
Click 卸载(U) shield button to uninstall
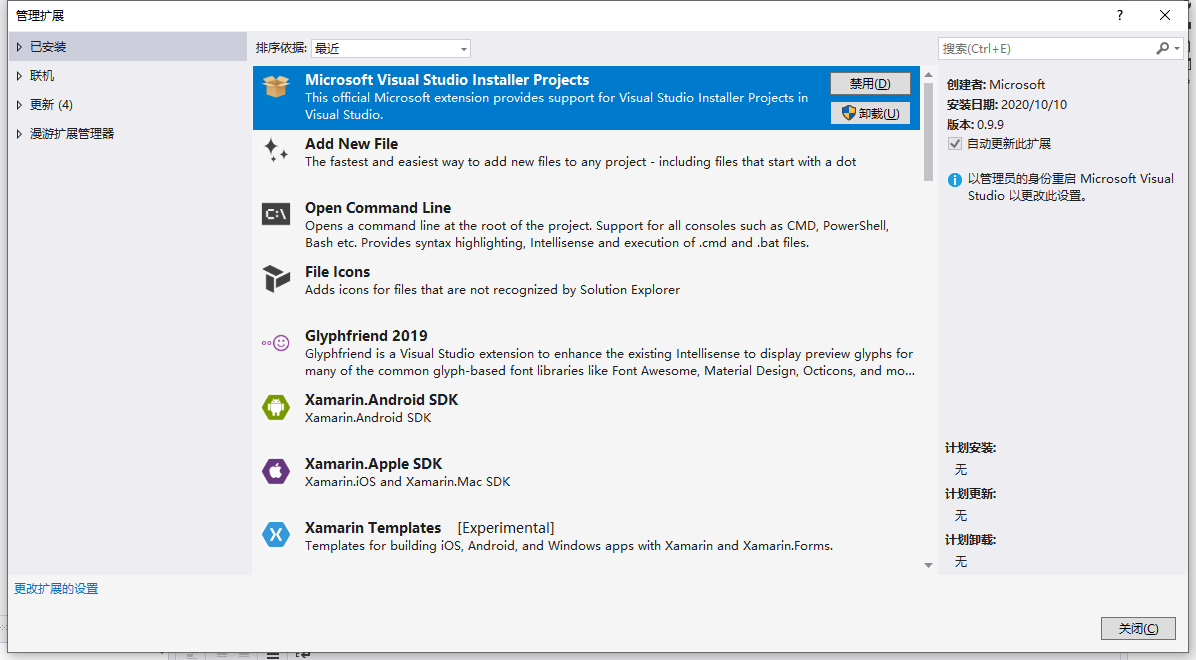[x=870, y=112]
